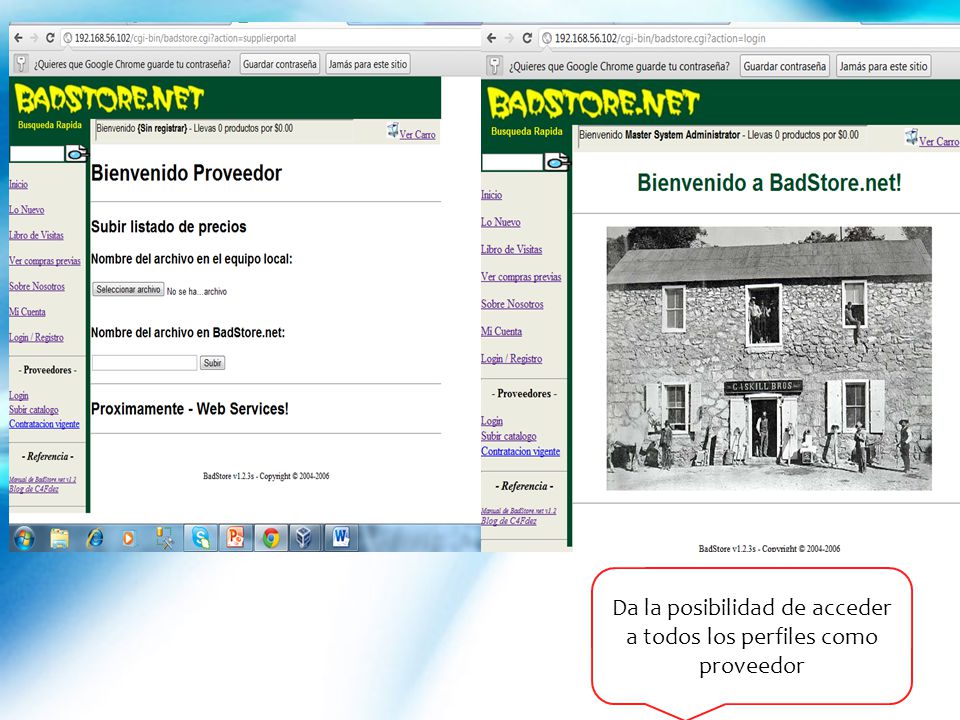
Task: Click forward arrow in the right login window
Action: coord(509,38)
